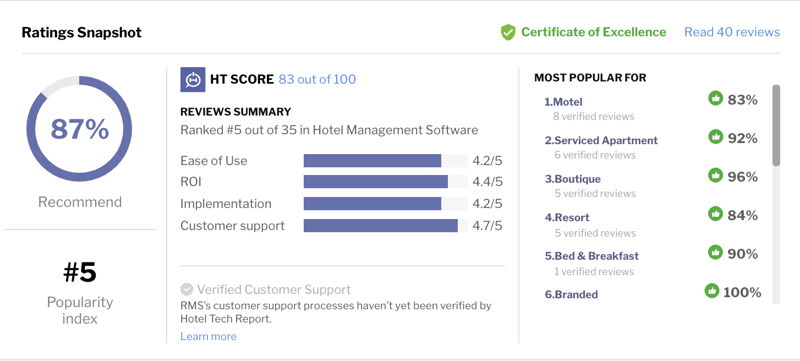Click the Customer support rating bar

[x=385, y=225]
